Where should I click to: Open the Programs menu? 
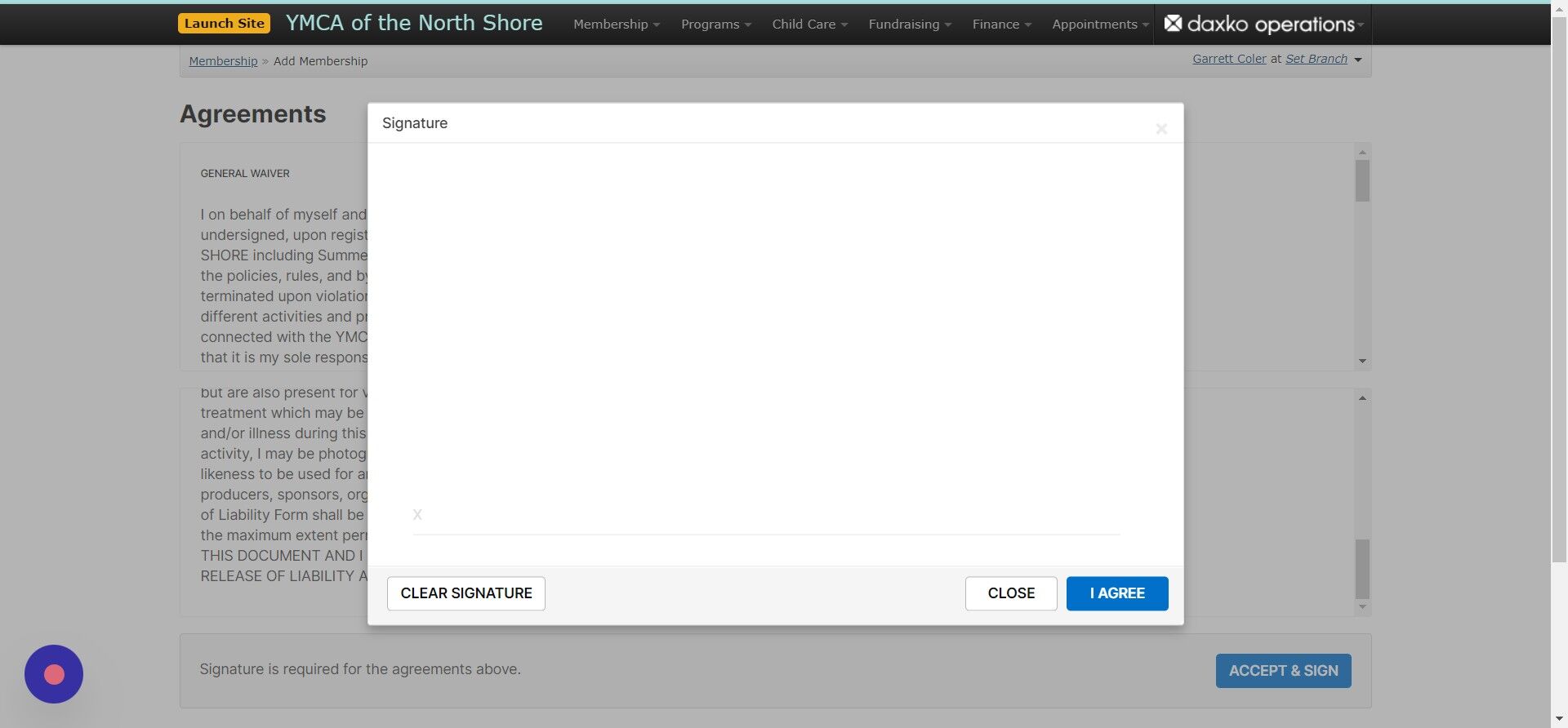coord(716,24)
